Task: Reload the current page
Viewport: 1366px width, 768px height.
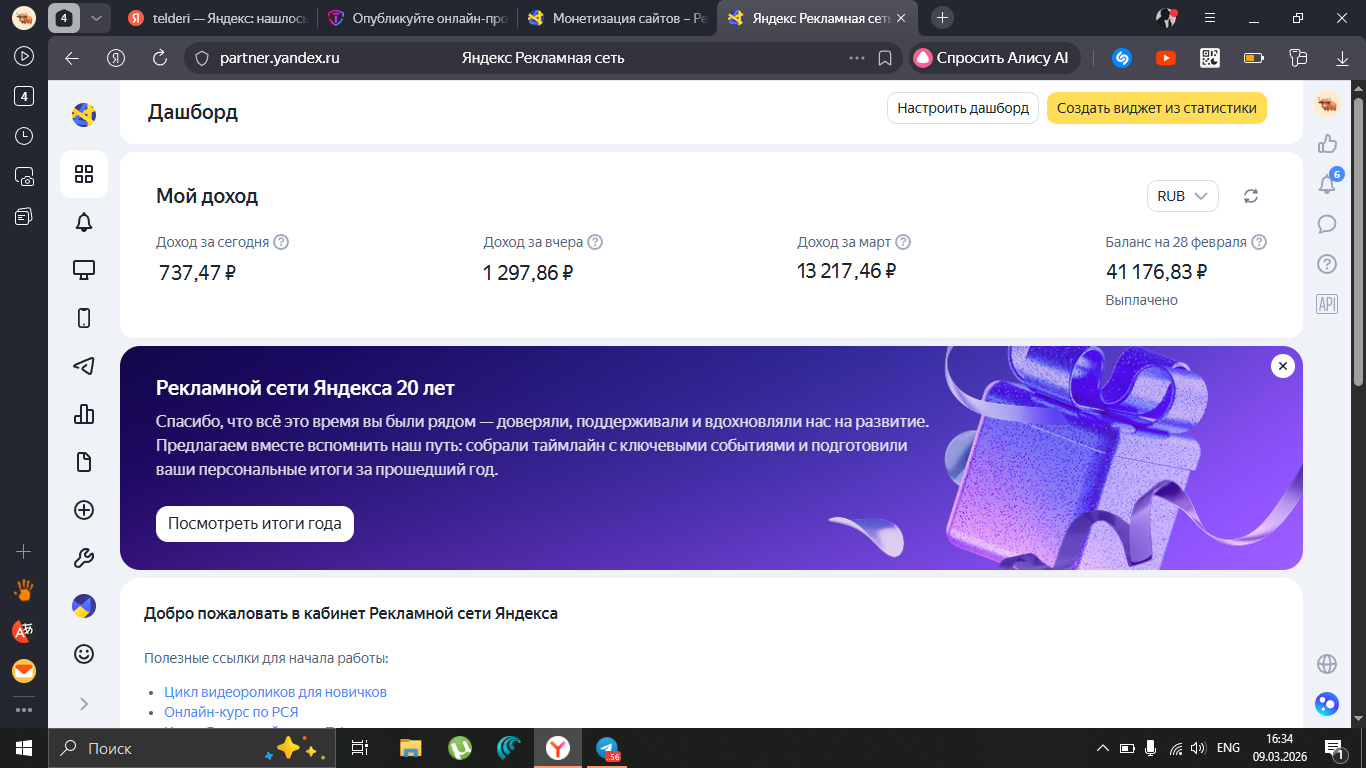Action: click(x=159, y=58)
